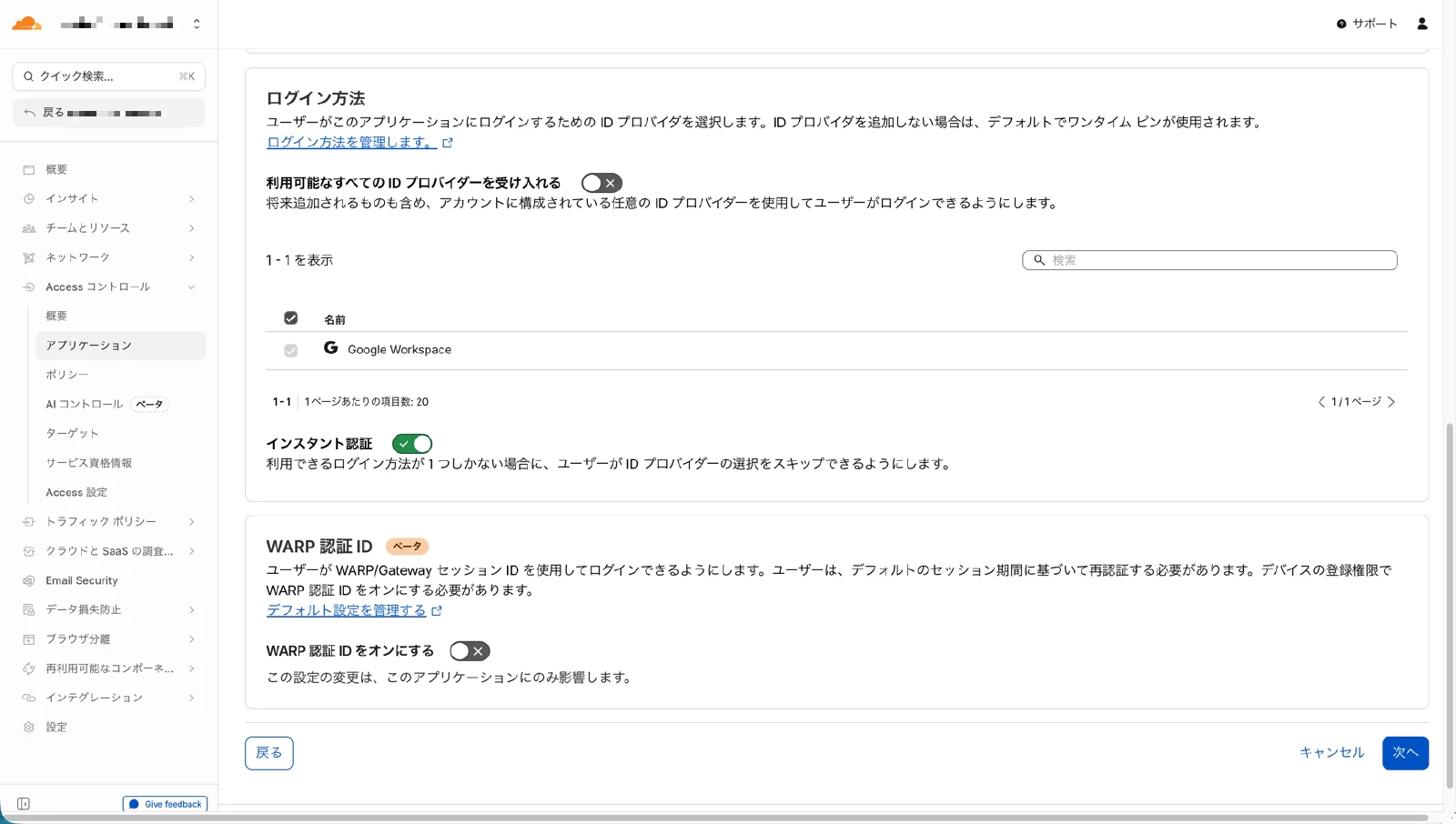This screenshot has width=1456, height=824.
Task: Click the user profile icon top right
Action: [x=1421, y=24]
